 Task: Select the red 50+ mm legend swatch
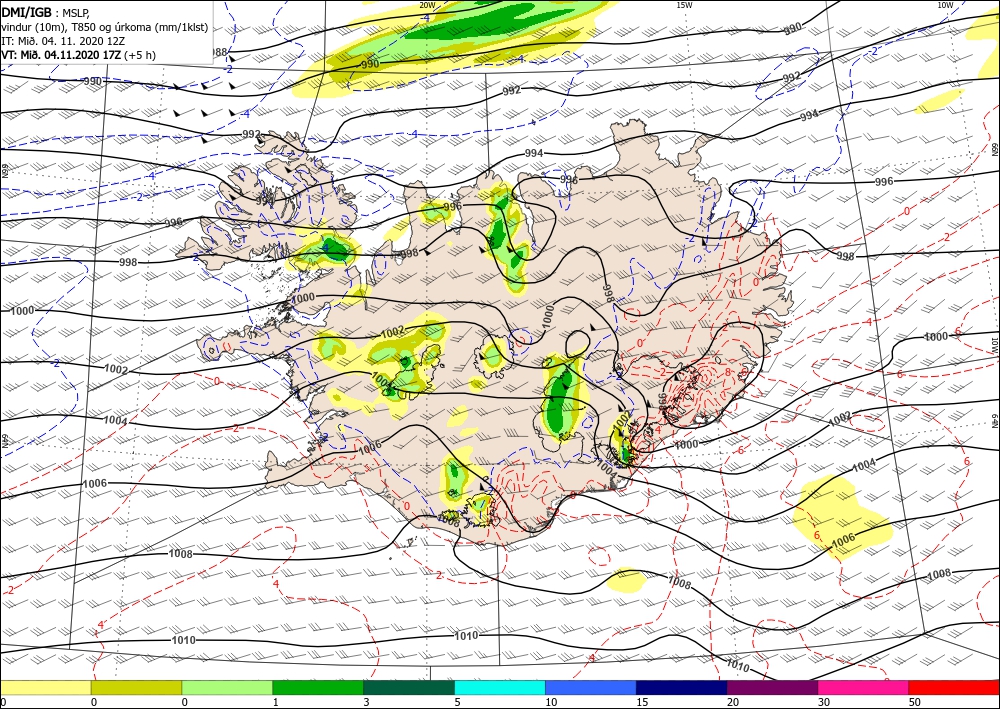pos(954,687)
